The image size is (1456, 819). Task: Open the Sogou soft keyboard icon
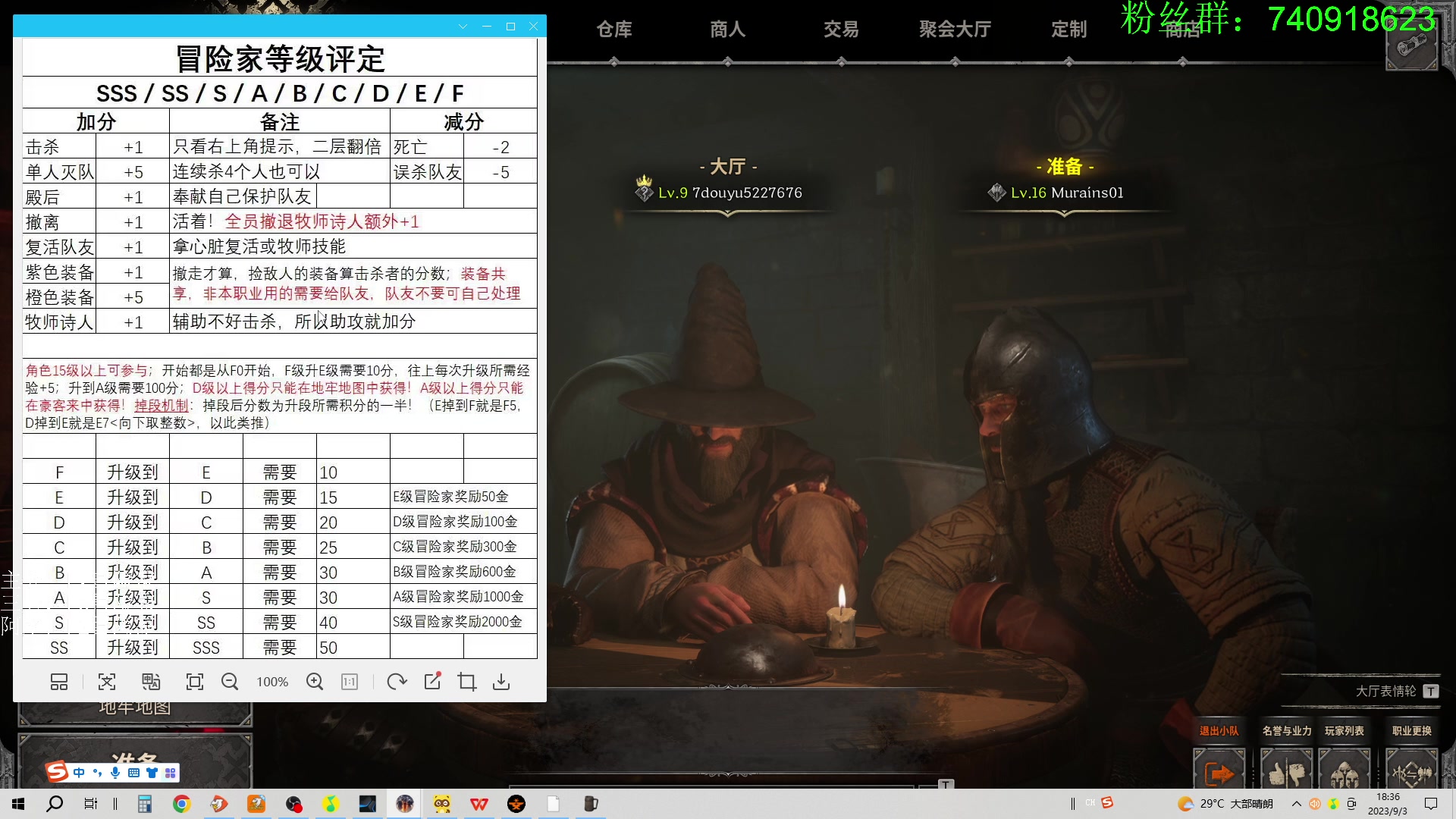tap(133, 773)
